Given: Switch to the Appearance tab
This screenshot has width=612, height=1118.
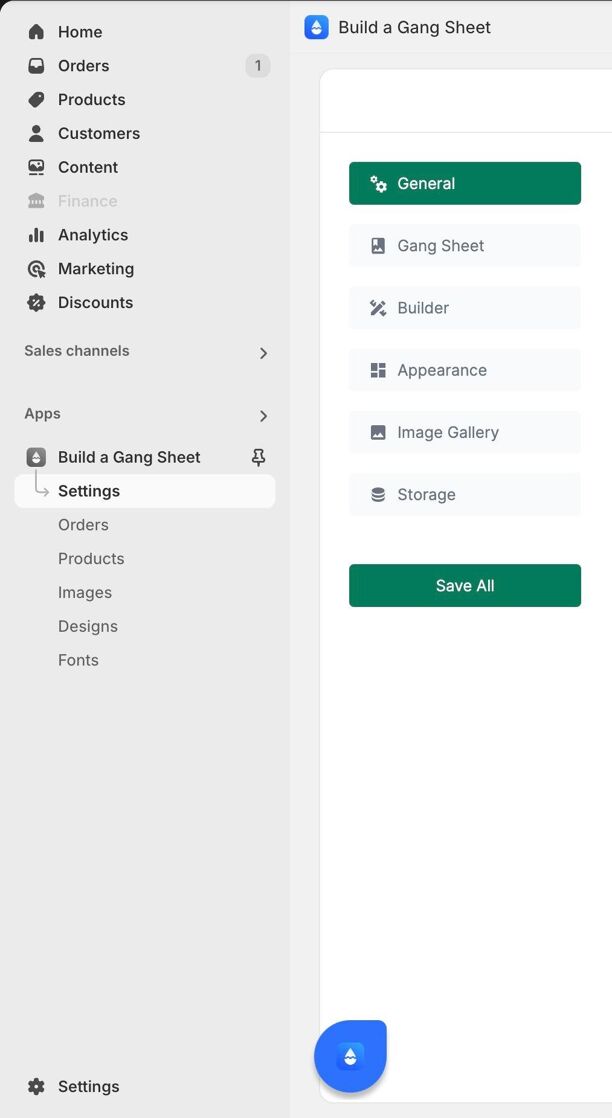Looking at the screenshot, I should click(465, 370).
